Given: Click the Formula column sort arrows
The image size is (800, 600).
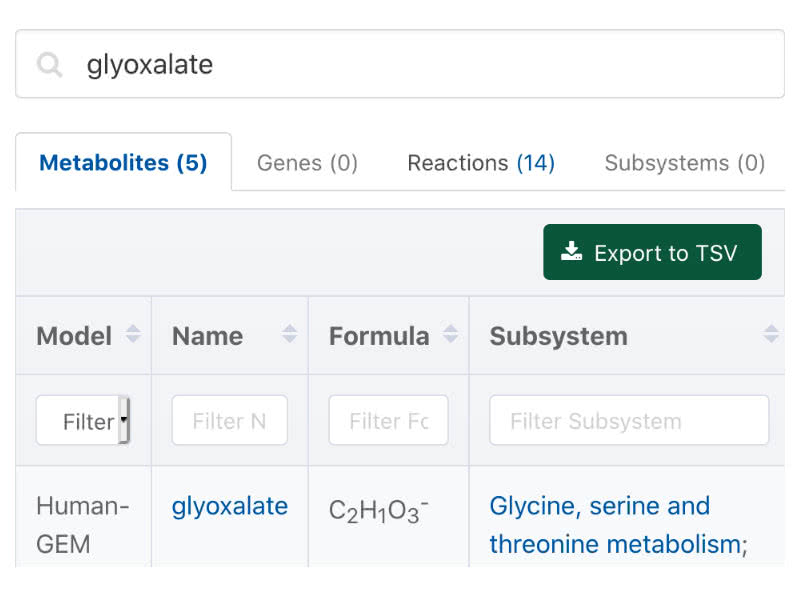Looking at the screenshot, I should (451, 335).
